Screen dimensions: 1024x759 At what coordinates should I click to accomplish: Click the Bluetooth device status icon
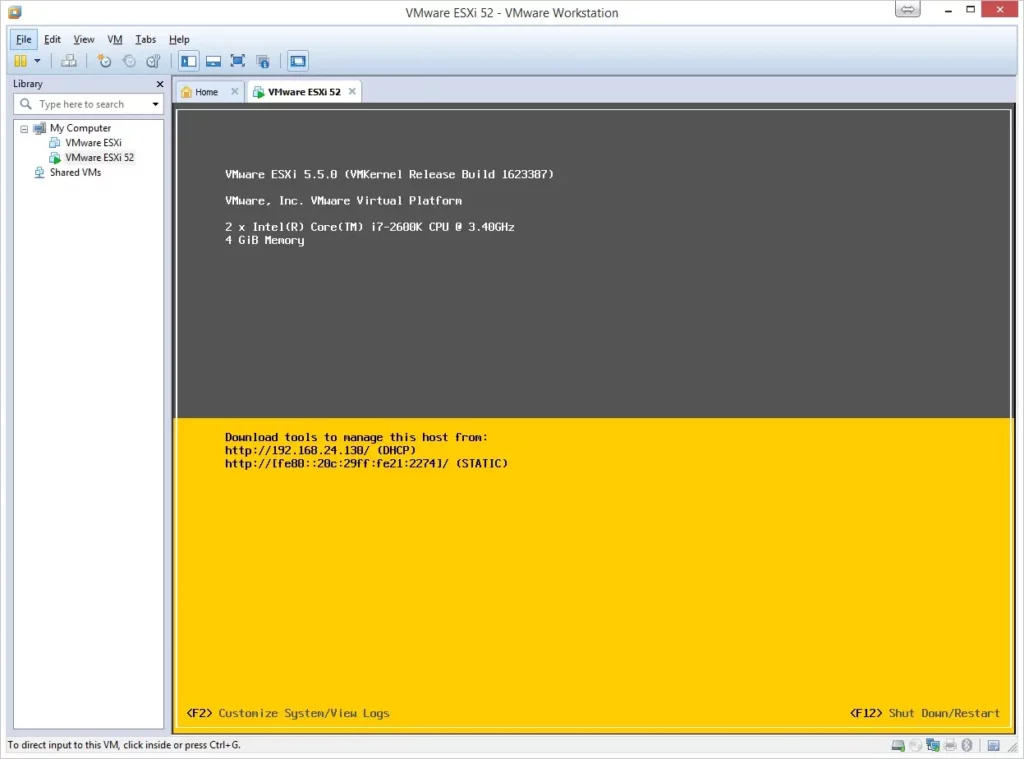tap(967, 745)
